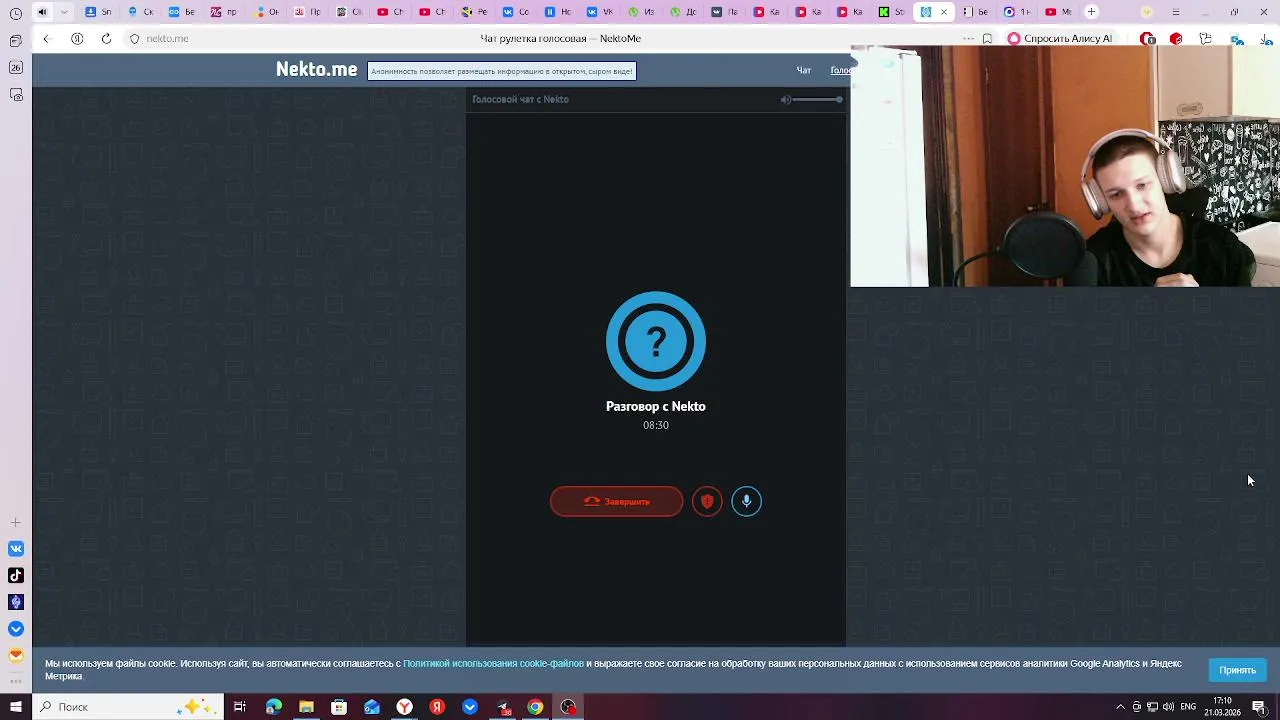Click the red cube extension icon
Viewport: 1280px width, 720px height.
1176,38
